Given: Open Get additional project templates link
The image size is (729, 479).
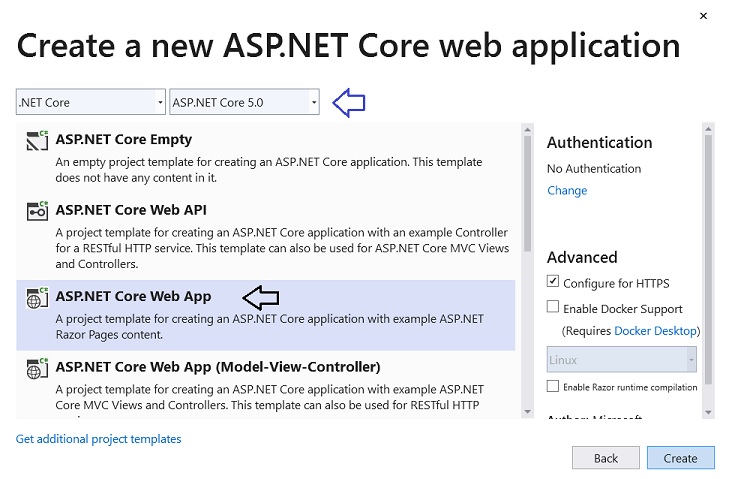Looking at the screenshot, I should click(99, 439).
